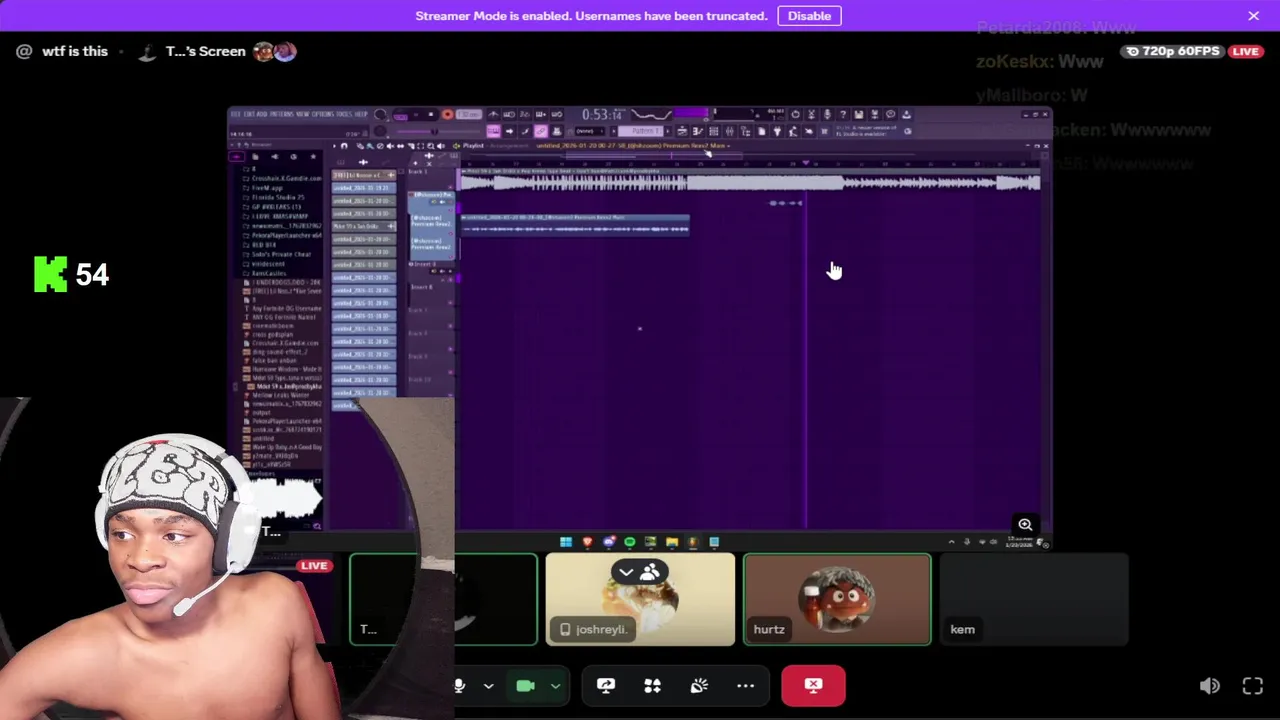Select the Track 1 waveform clip

(750, 182)
